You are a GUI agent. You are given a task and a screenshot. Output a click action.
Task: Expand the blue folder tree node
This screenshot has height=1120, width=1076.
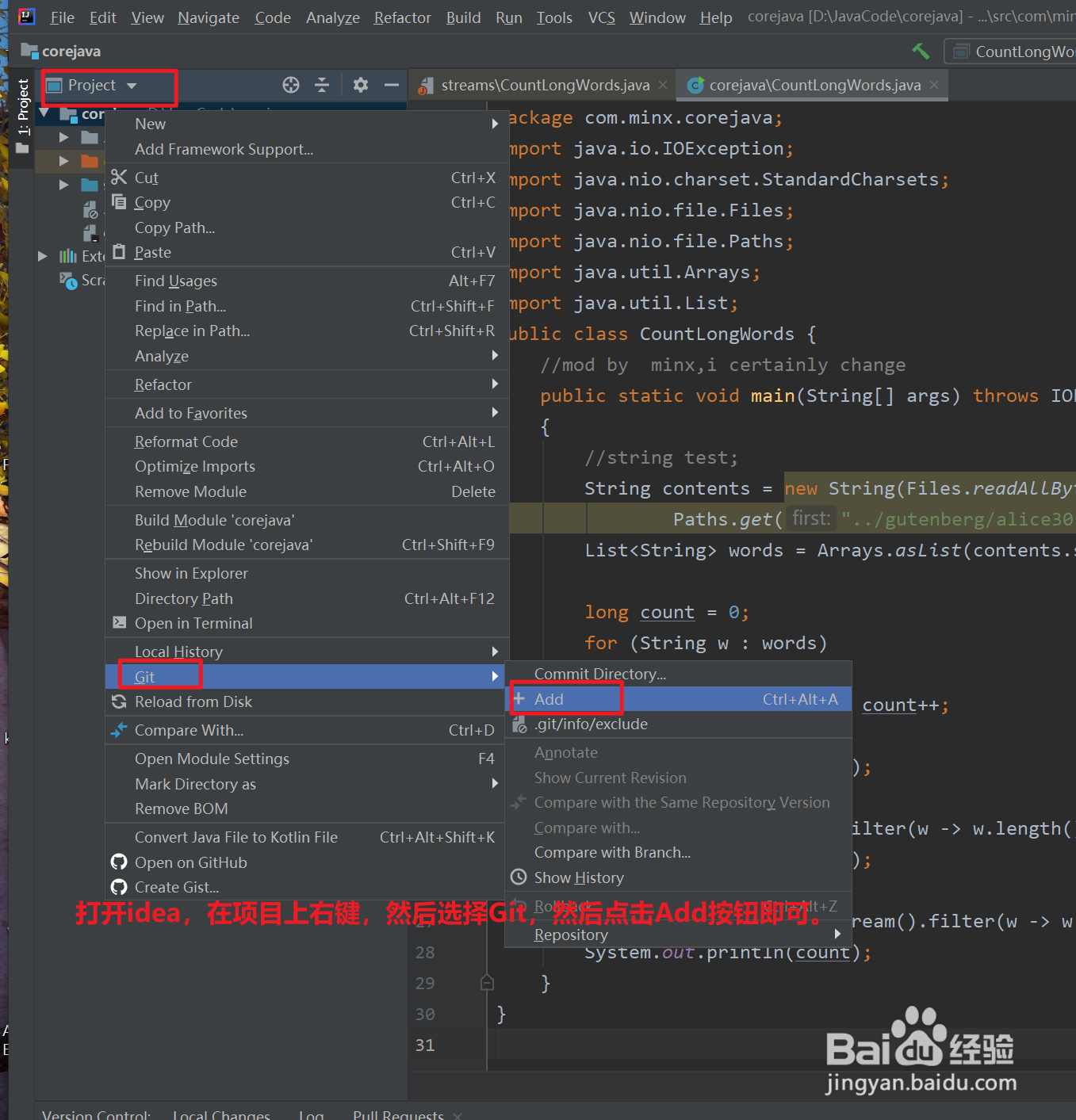click(64, 185)
